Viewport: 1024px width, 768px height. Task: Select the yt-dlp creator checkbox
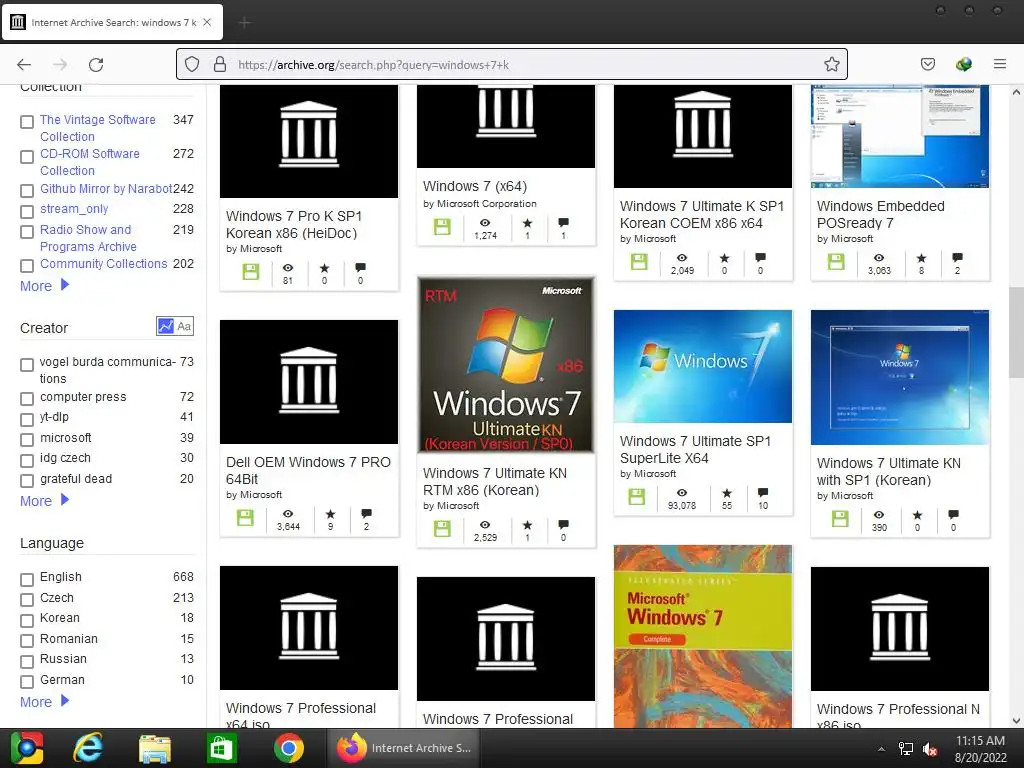tap(27, 419)
